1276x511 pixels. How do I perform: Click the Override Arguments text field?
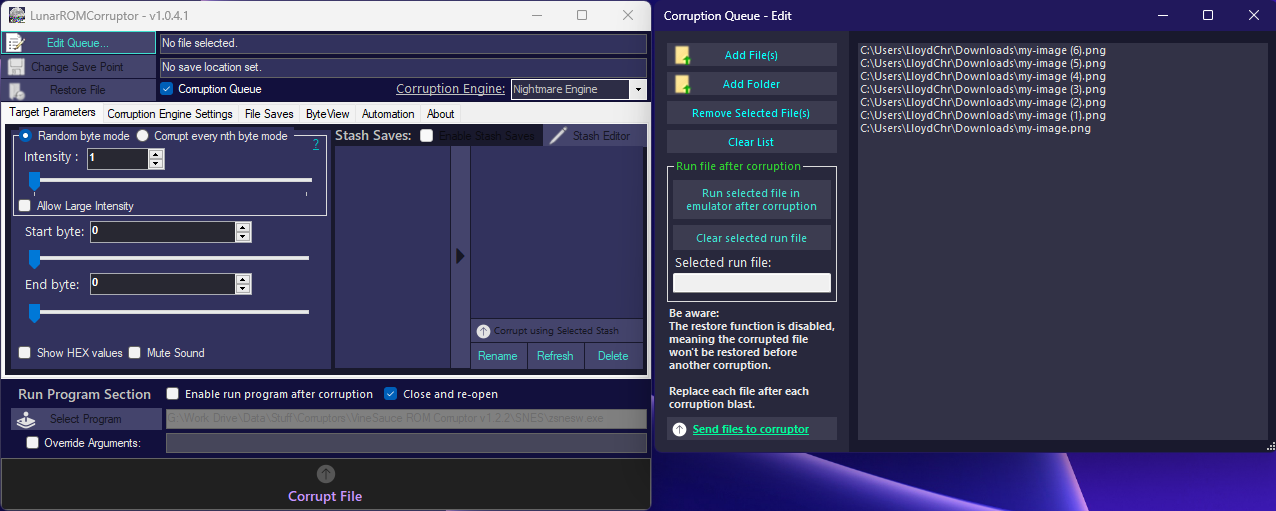[406, 443]
